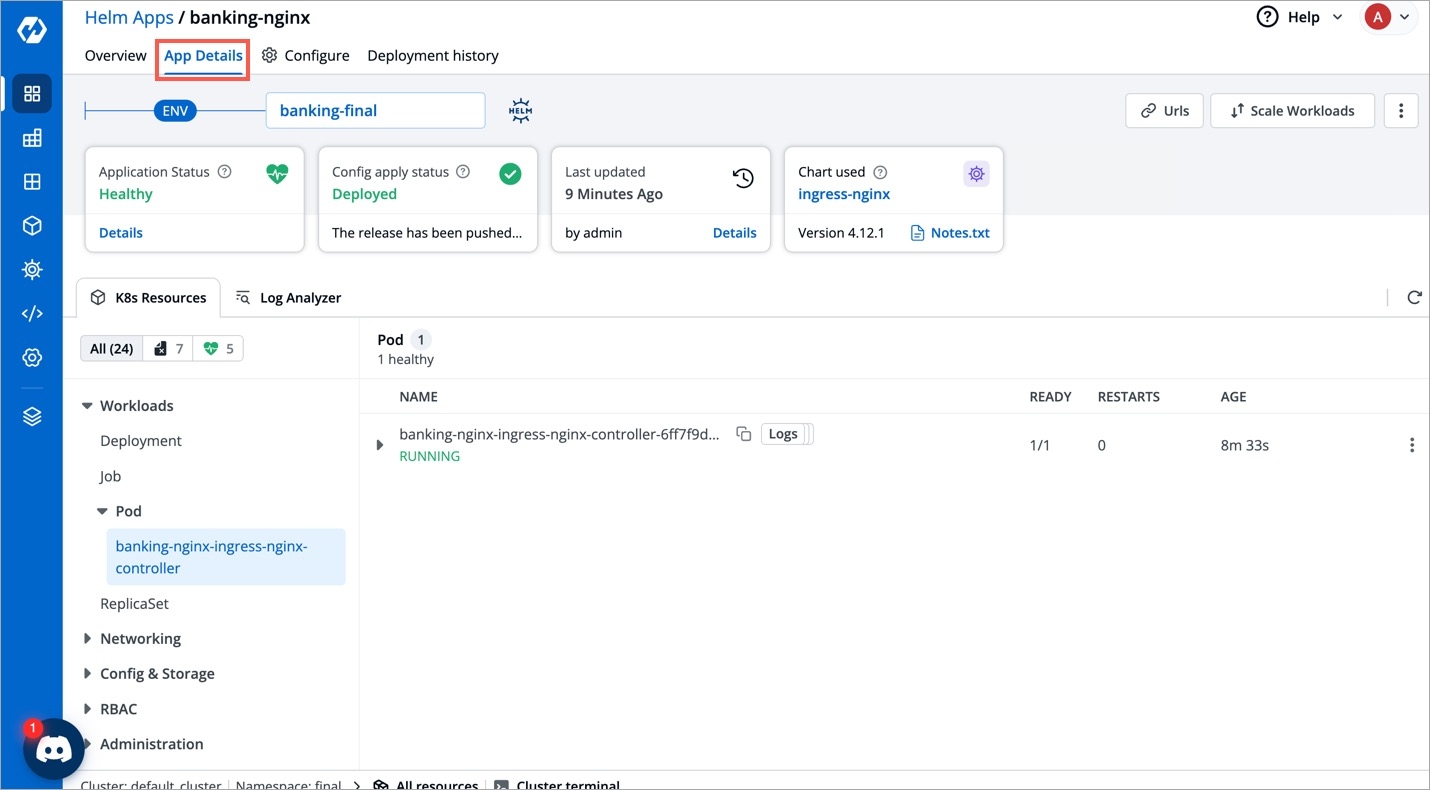The height and width of the screenshot is (790, 1430).
Task: Filter by the 7 hibernated-status chip
Action: (x=168, y=348)
